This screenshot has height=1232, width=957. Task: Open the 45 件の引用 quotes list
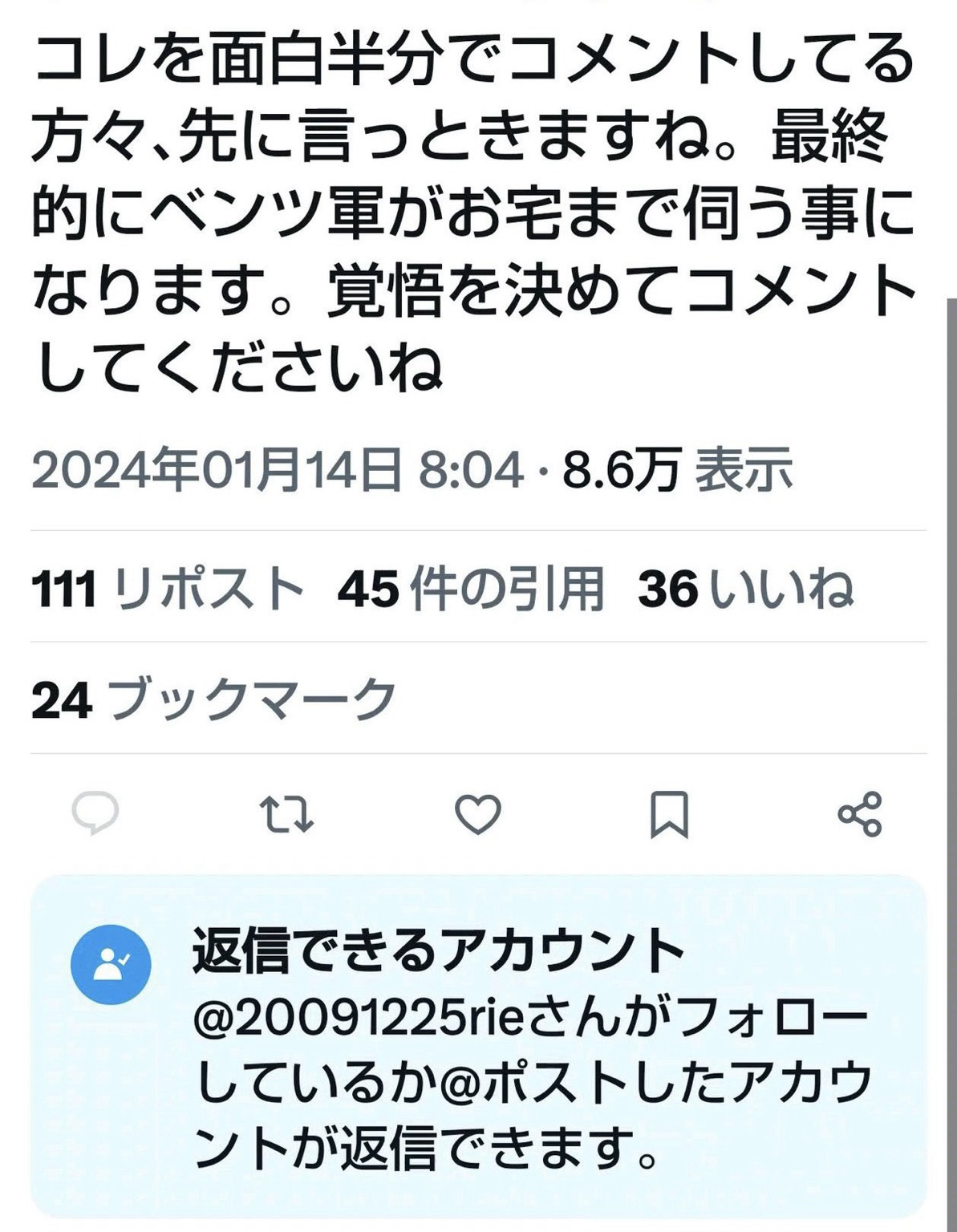471,589
